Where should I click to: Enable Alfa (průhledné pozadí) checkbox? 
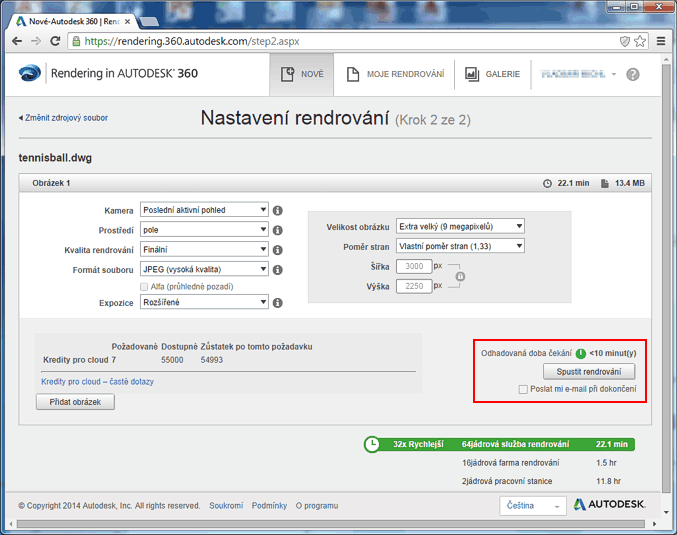144,287
